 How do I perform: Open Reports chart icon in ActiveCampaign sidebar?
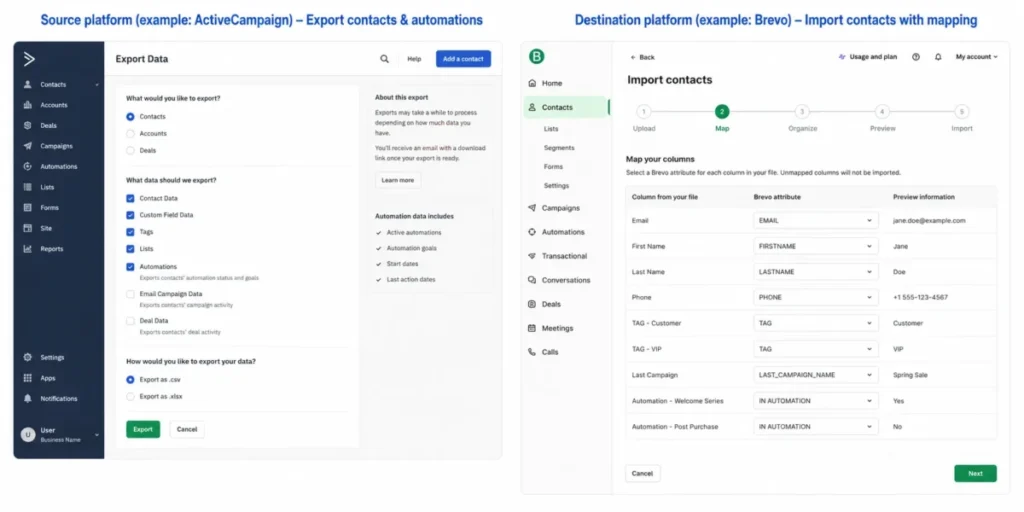pos(27,249)
